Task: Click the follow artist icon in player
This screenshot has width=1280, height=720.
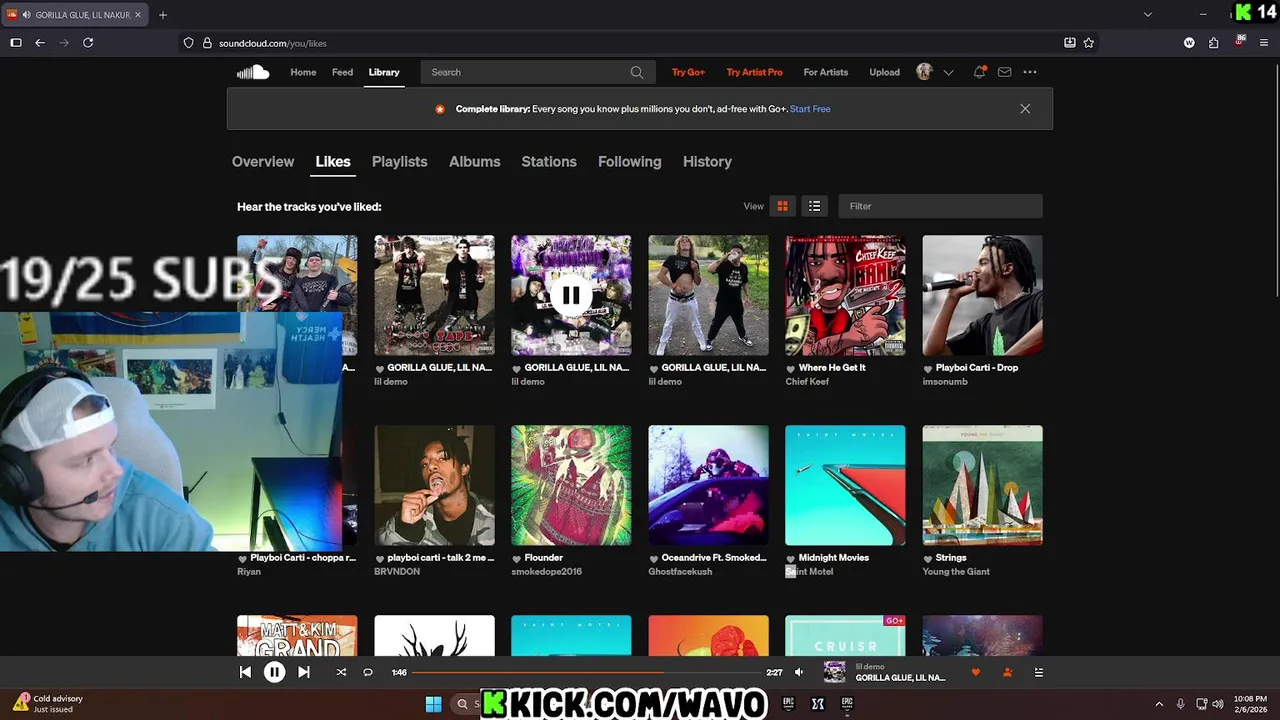Action: pyautogui.click(x=1007, y=673)
